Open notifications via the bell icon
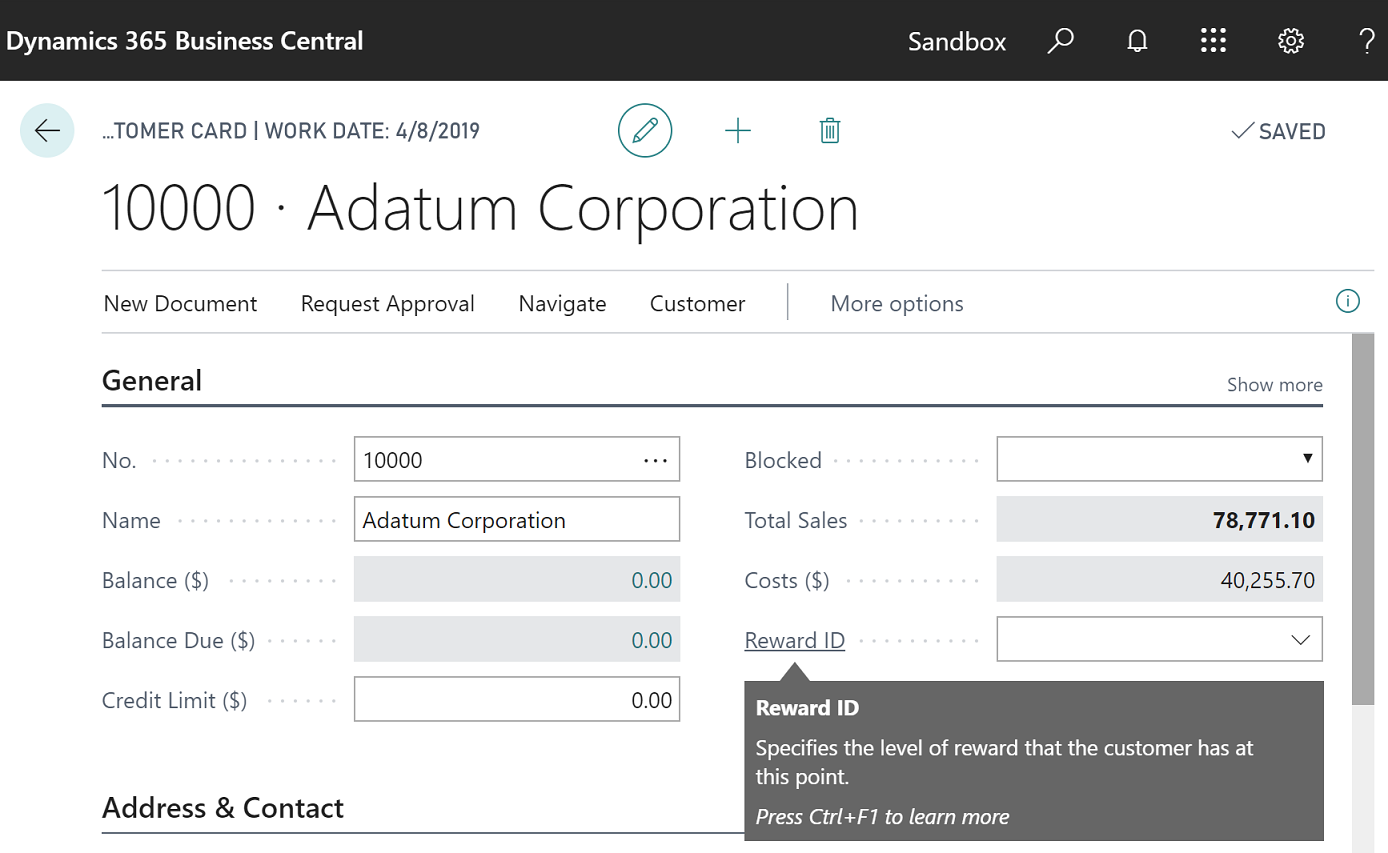Image resolution: width=1388 pixels, height=853 pixels. [1137, 41]
